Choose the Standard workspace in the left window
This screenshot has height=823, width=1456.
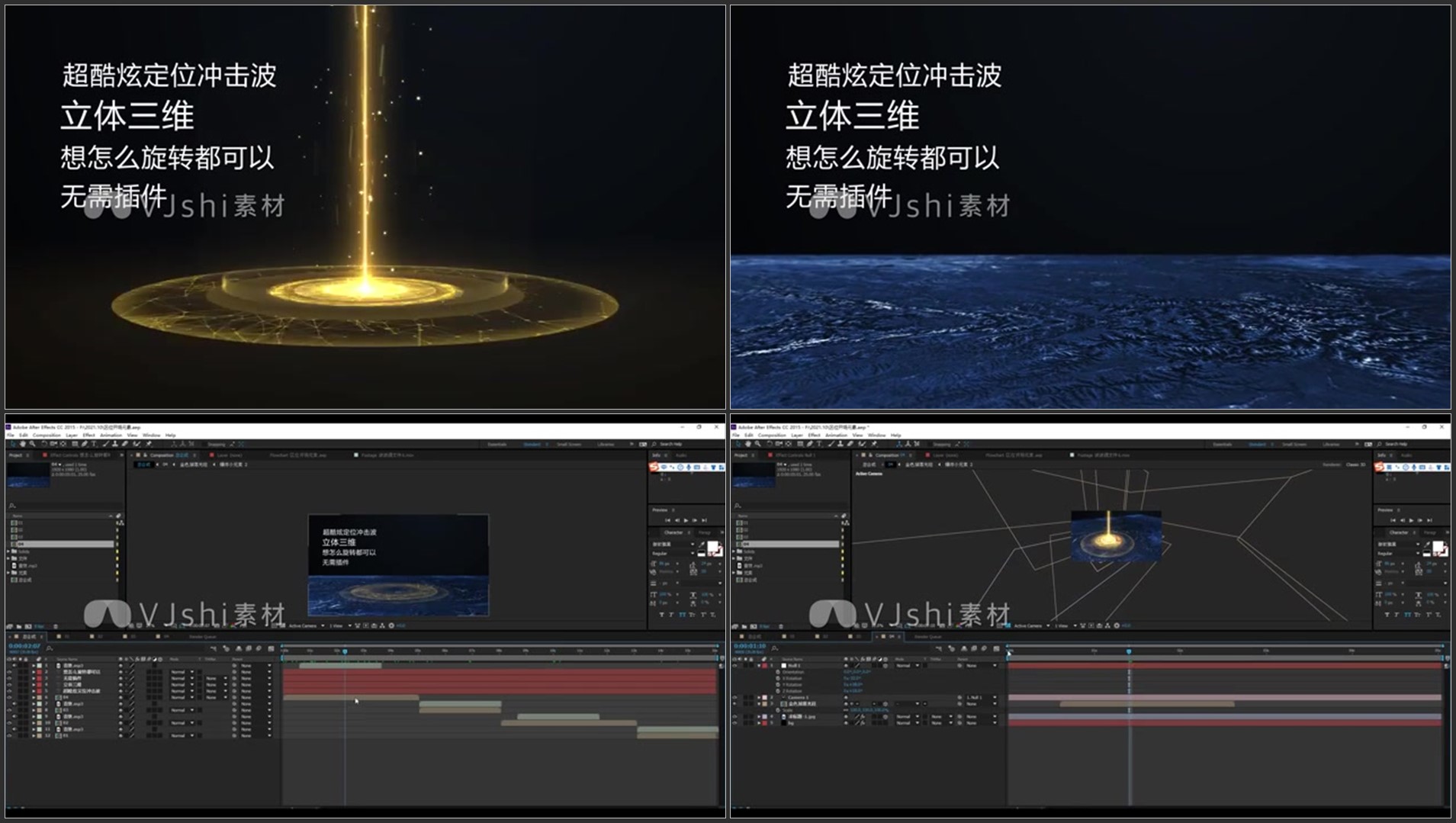click(x=532, y=444)
